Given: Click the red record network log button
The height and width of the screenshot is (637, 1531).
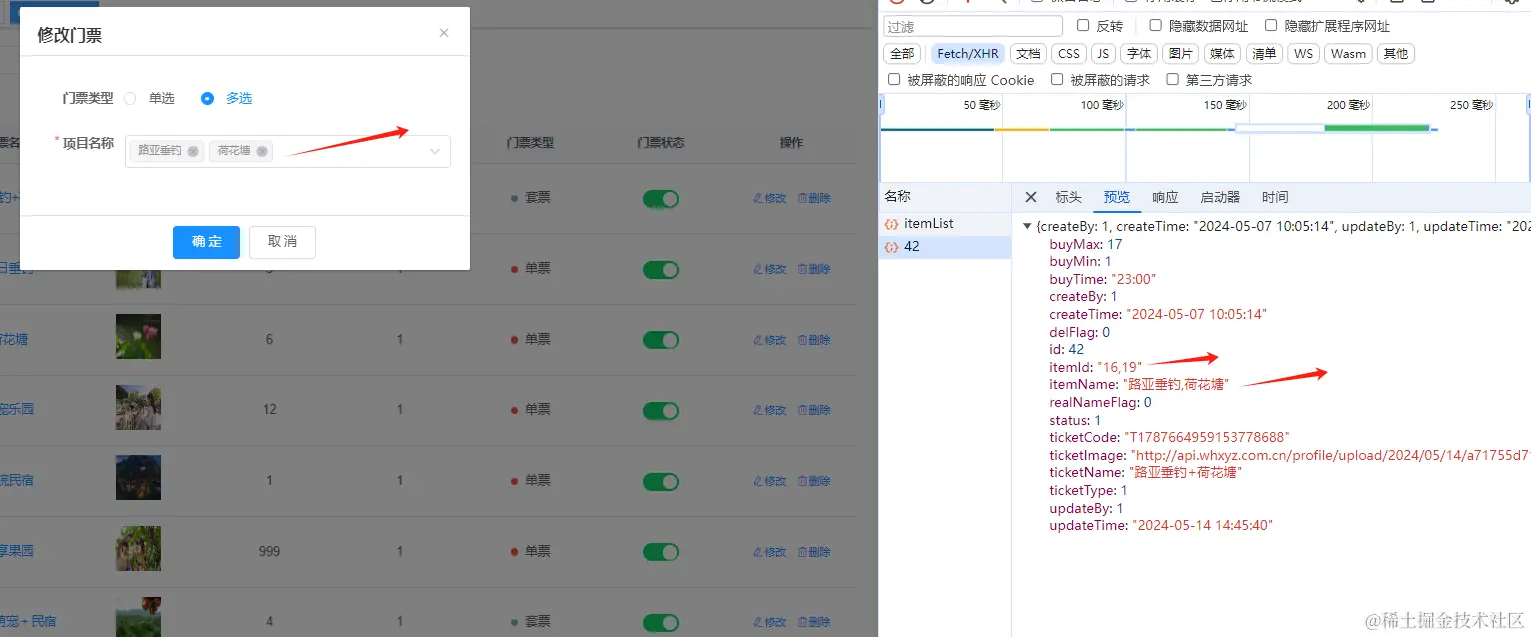Looking at the screenshot, I should click(x=896, y=4).
